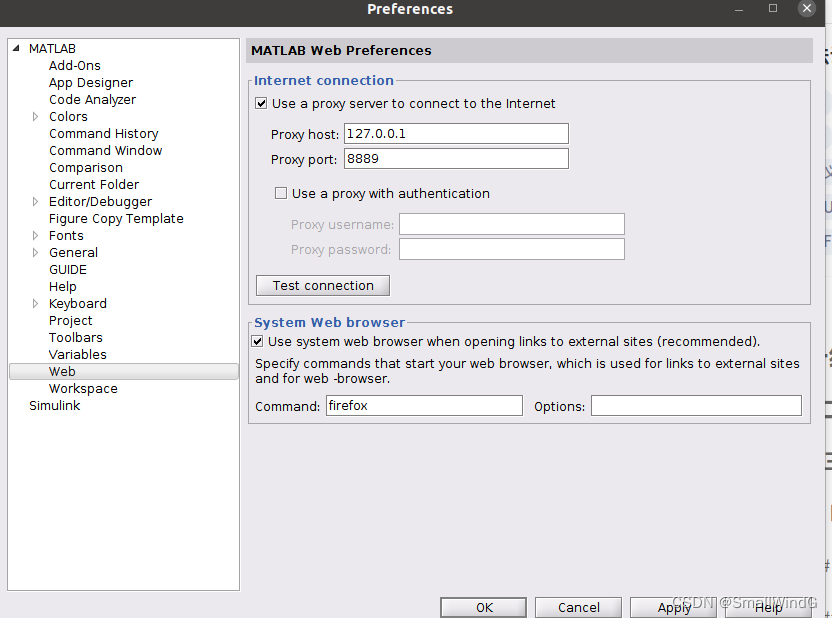The height and width of the screenshot is (618, 832).
Task: Enable use a proxy with authentication
Action: click(x=281, y=193)
